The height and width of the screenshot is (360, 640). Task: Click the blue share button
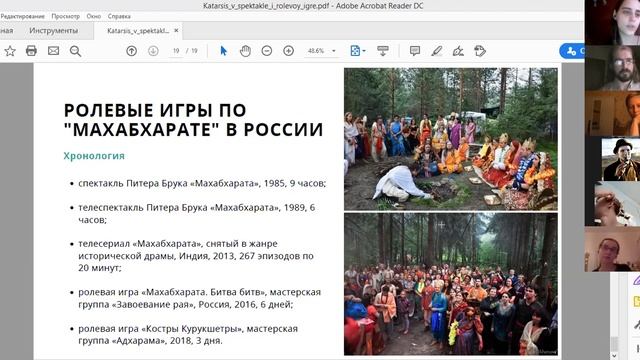tap(572, 51)
